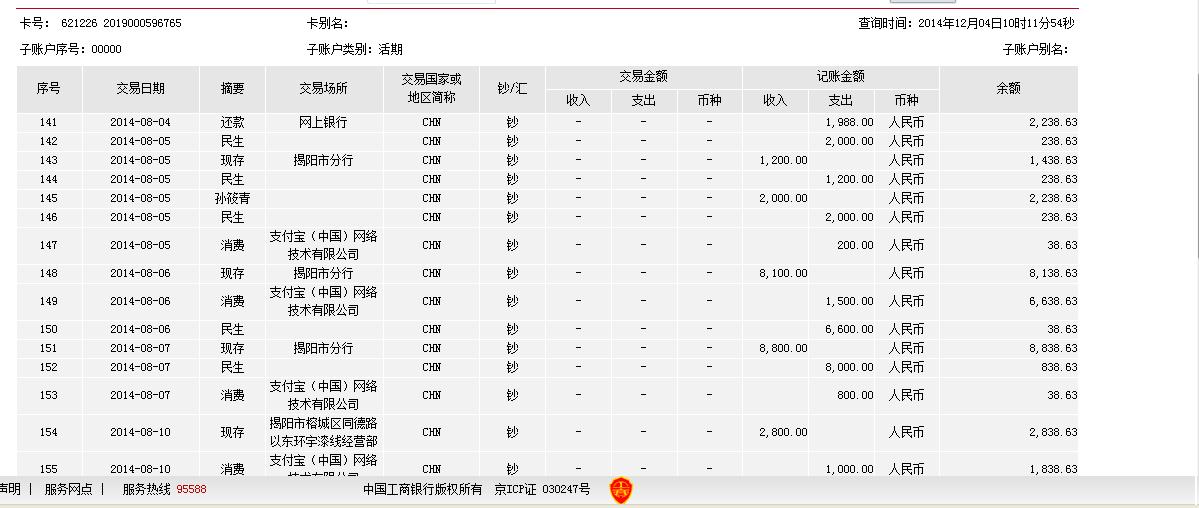Click the 京ICP证 030247号 text
This screenshot has height=508, width=1199.
[542, 490]
